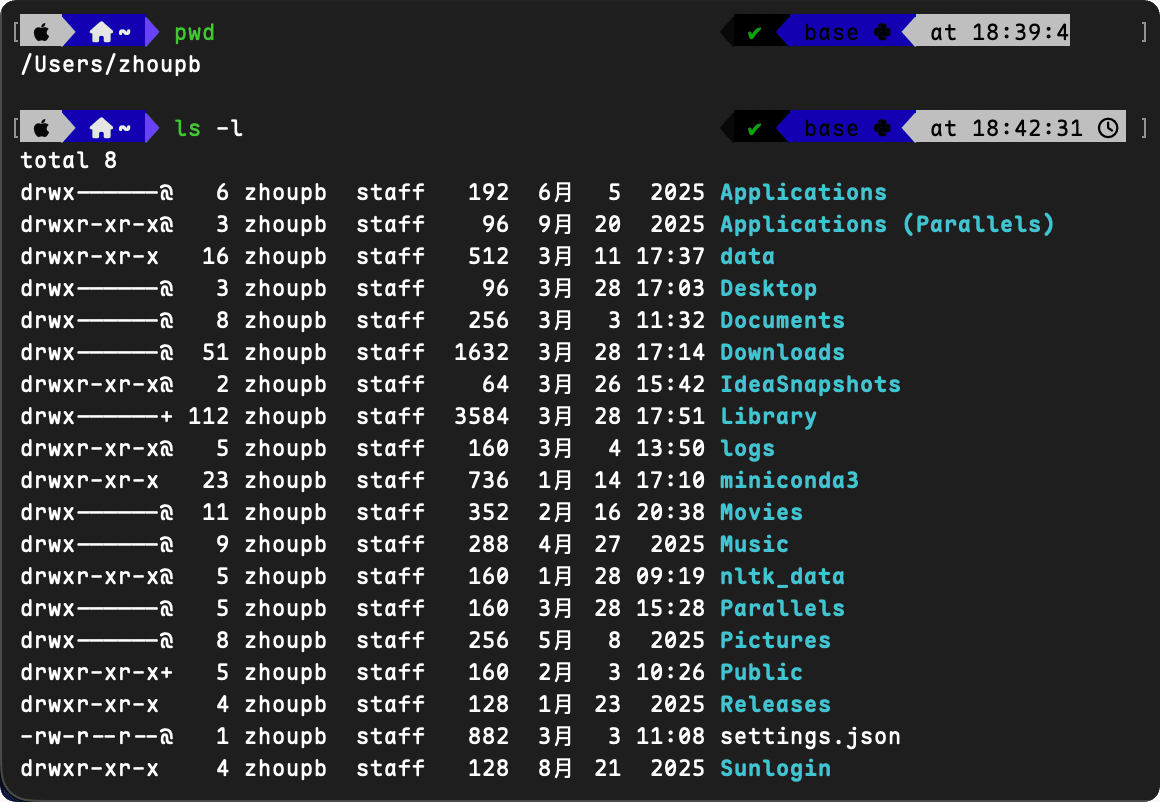The image size is (1160, 802).
Task: Click the home icon before the ls -l command
Action: [101, 128]
